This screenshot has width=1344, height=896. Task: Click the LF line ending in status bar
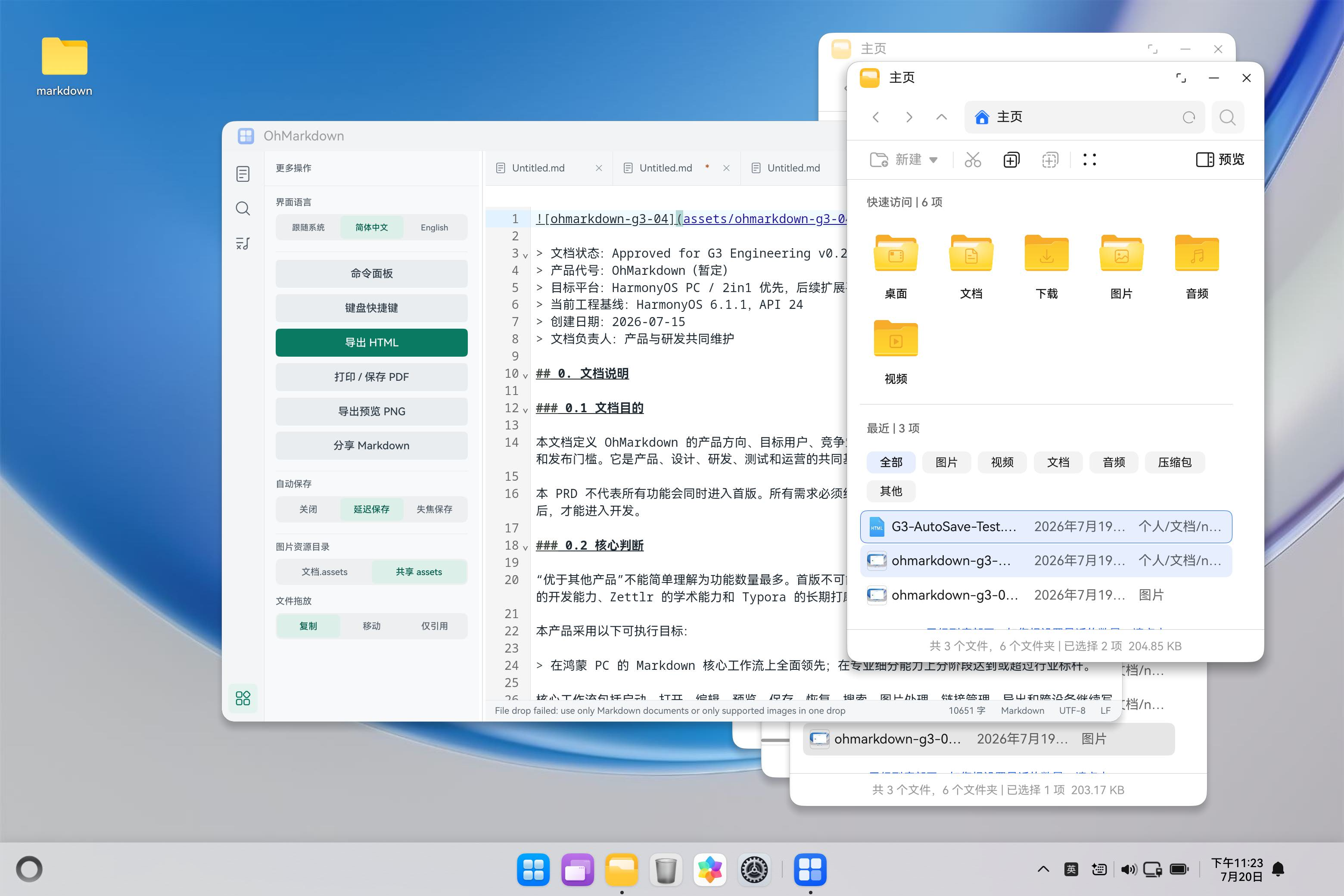point(1106,710)
